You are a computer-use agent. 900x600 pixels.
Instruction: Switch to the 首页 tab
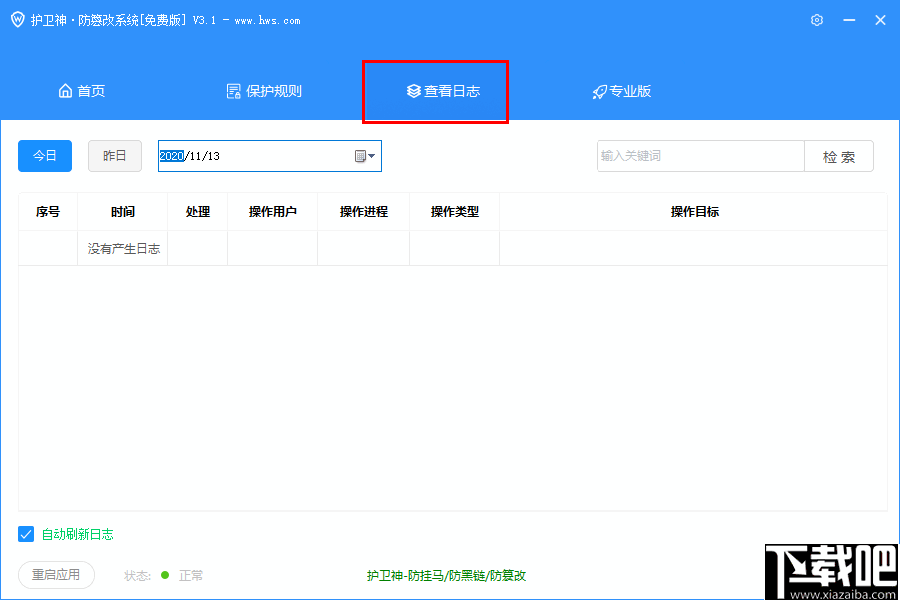[x=82, y=90]
